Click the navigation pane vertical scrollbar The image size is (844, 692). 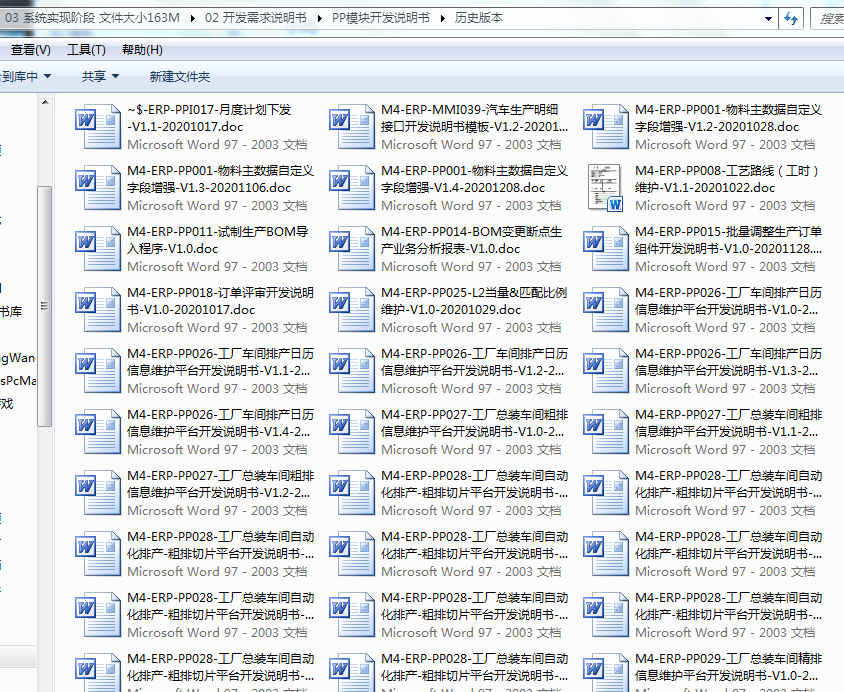44,300
